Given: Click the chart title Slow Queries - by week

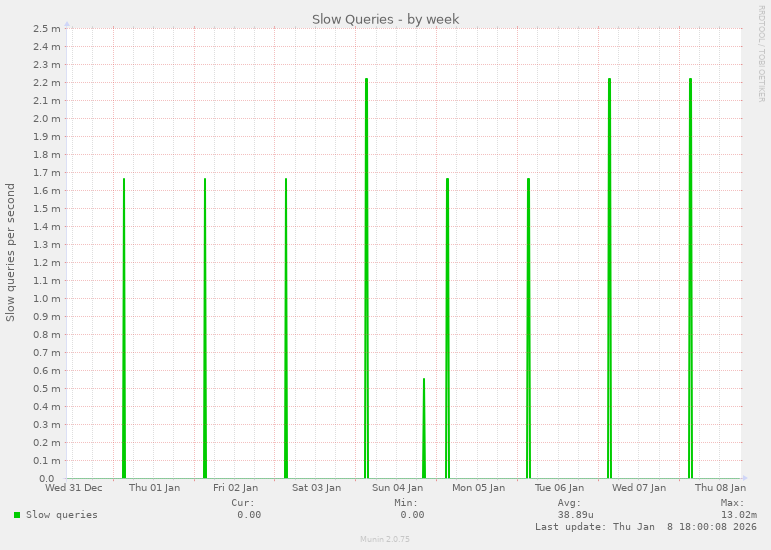Looking at the screenshot, I should [x=386, y=19].
